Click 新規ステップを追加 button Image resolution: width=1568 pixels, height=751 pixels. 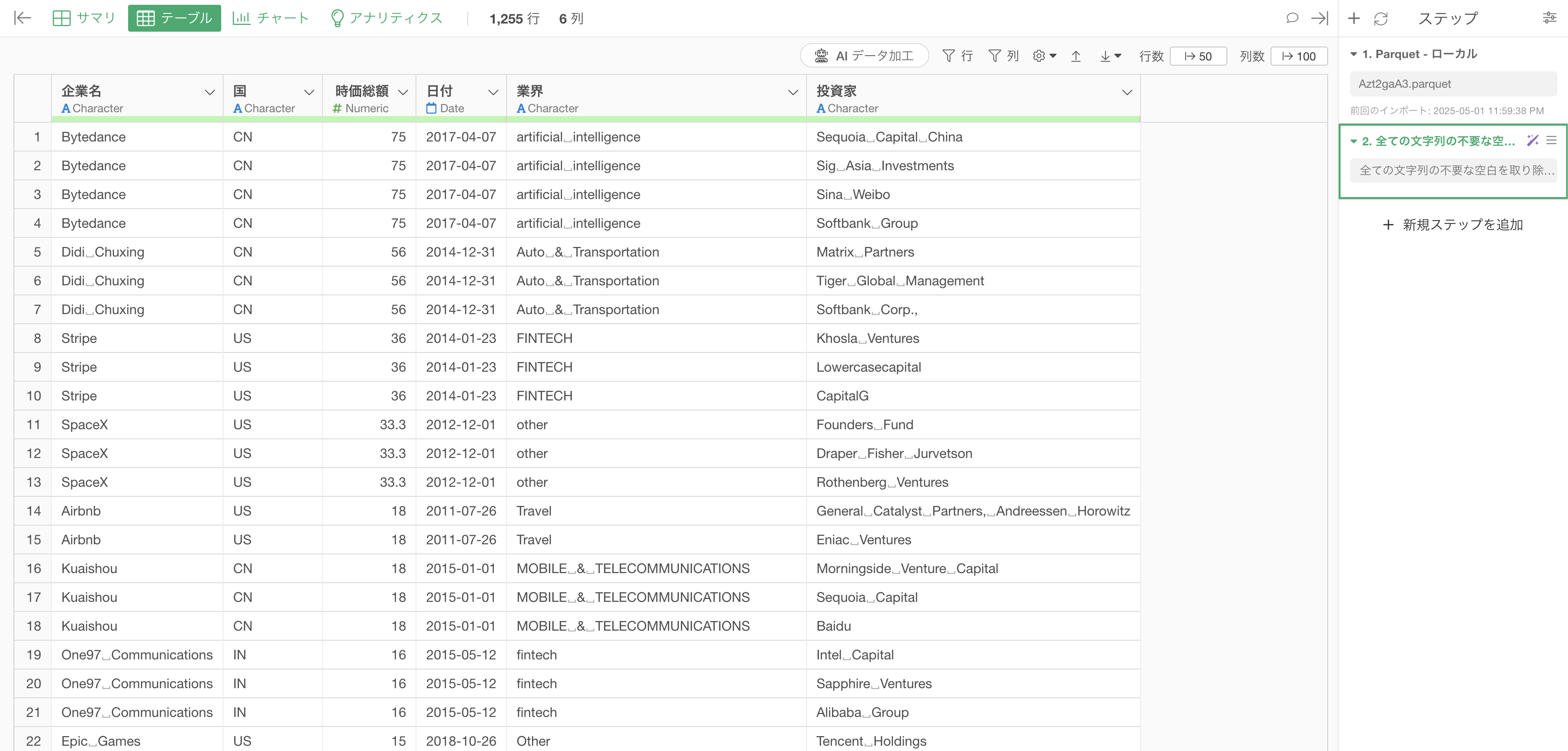1452,224
